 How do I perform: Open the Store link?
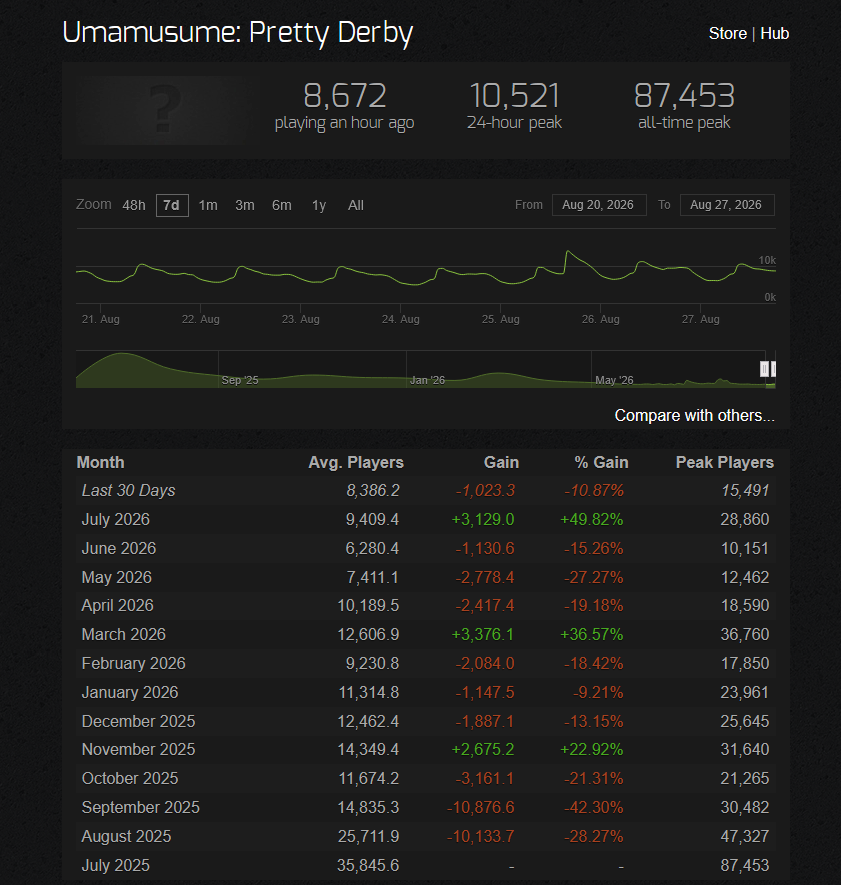[x=728, y=33]
